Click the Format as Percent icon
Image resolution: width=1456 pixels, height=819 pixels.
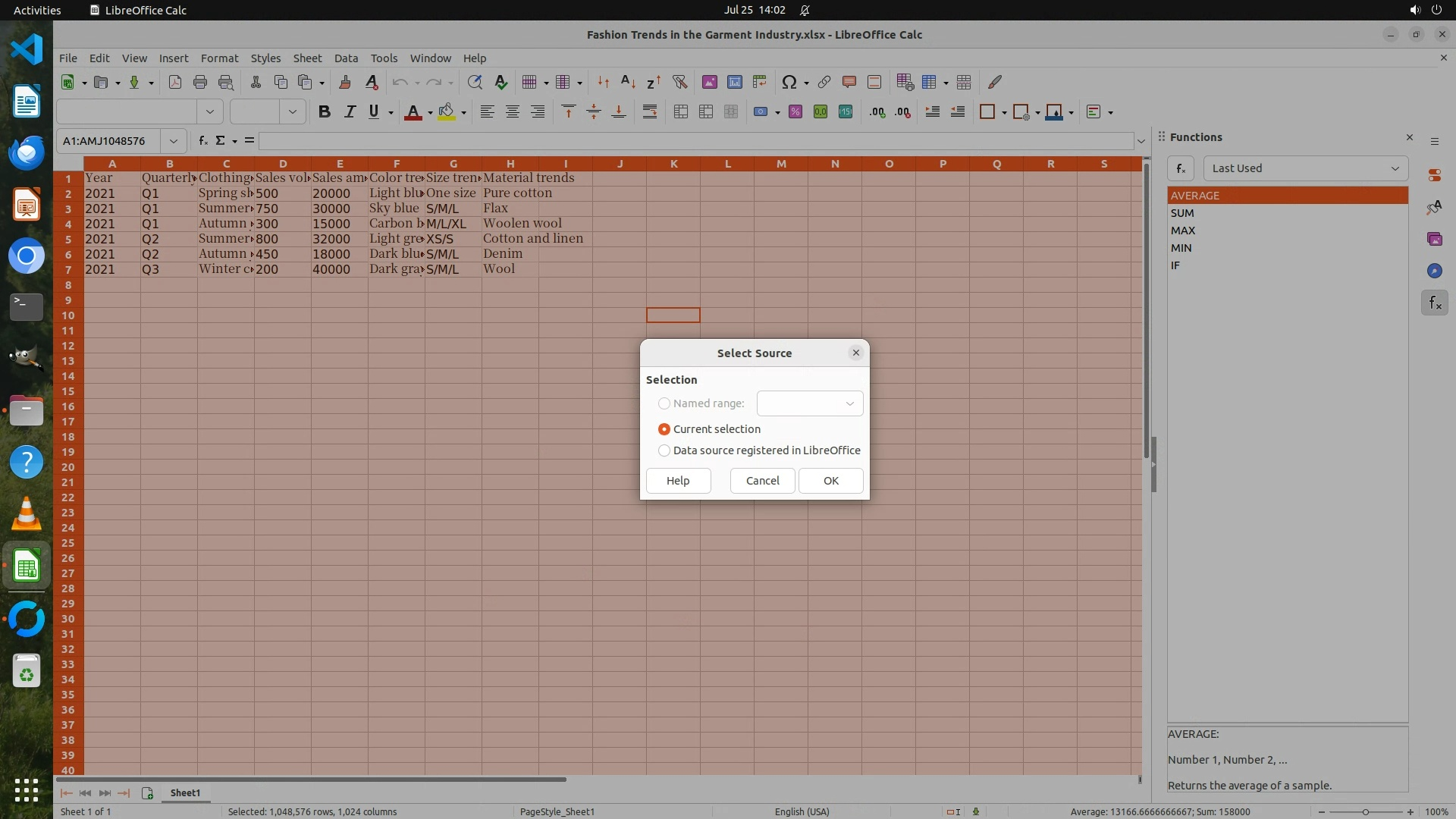click(795, 112)
